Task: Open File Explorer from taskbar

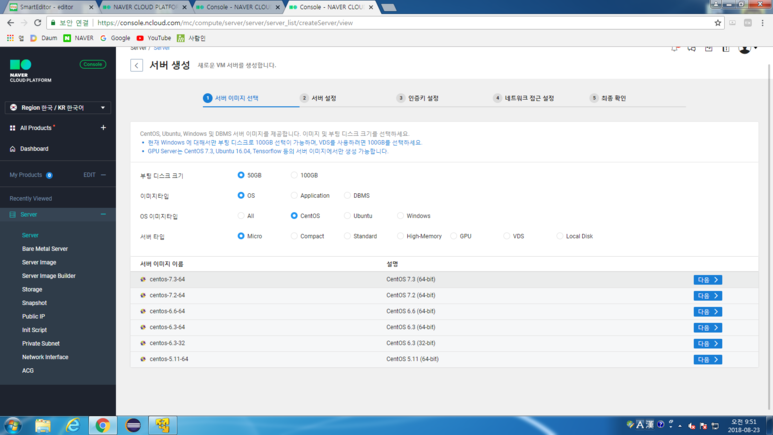Action: [43, 425]
